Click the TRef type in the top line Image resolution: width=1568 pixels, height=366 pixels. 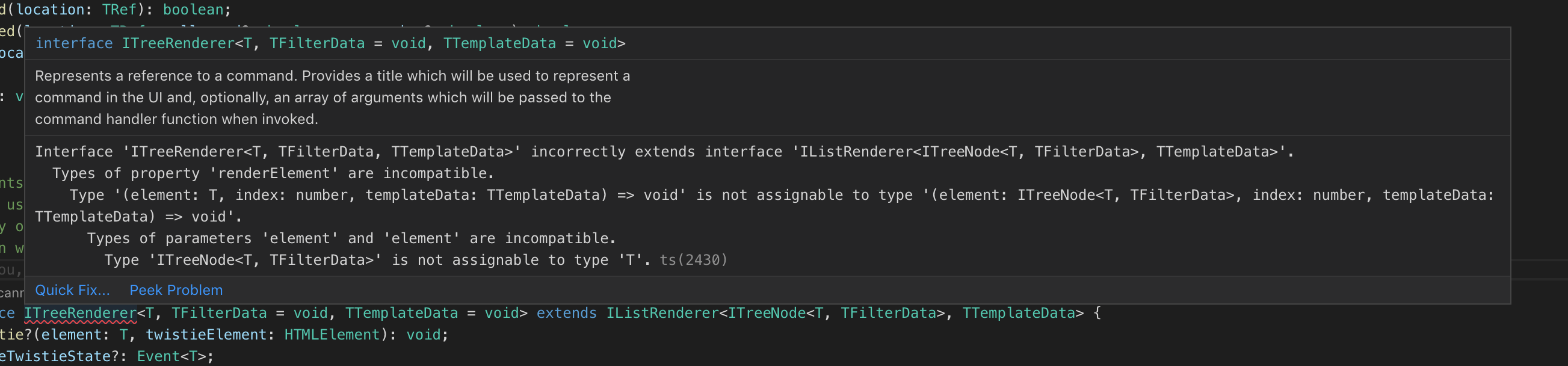[x=119, y=10]
